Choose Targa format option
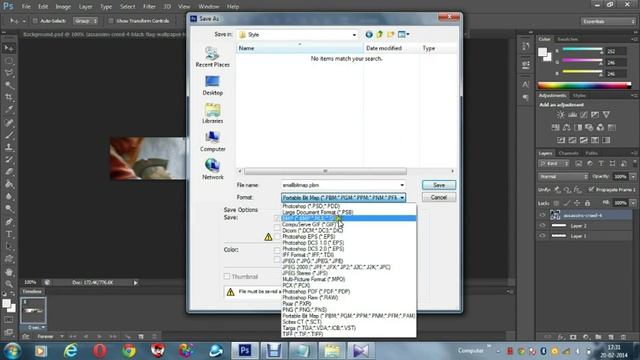The height and width of the screenshot is (360, 640). point(319,328)
